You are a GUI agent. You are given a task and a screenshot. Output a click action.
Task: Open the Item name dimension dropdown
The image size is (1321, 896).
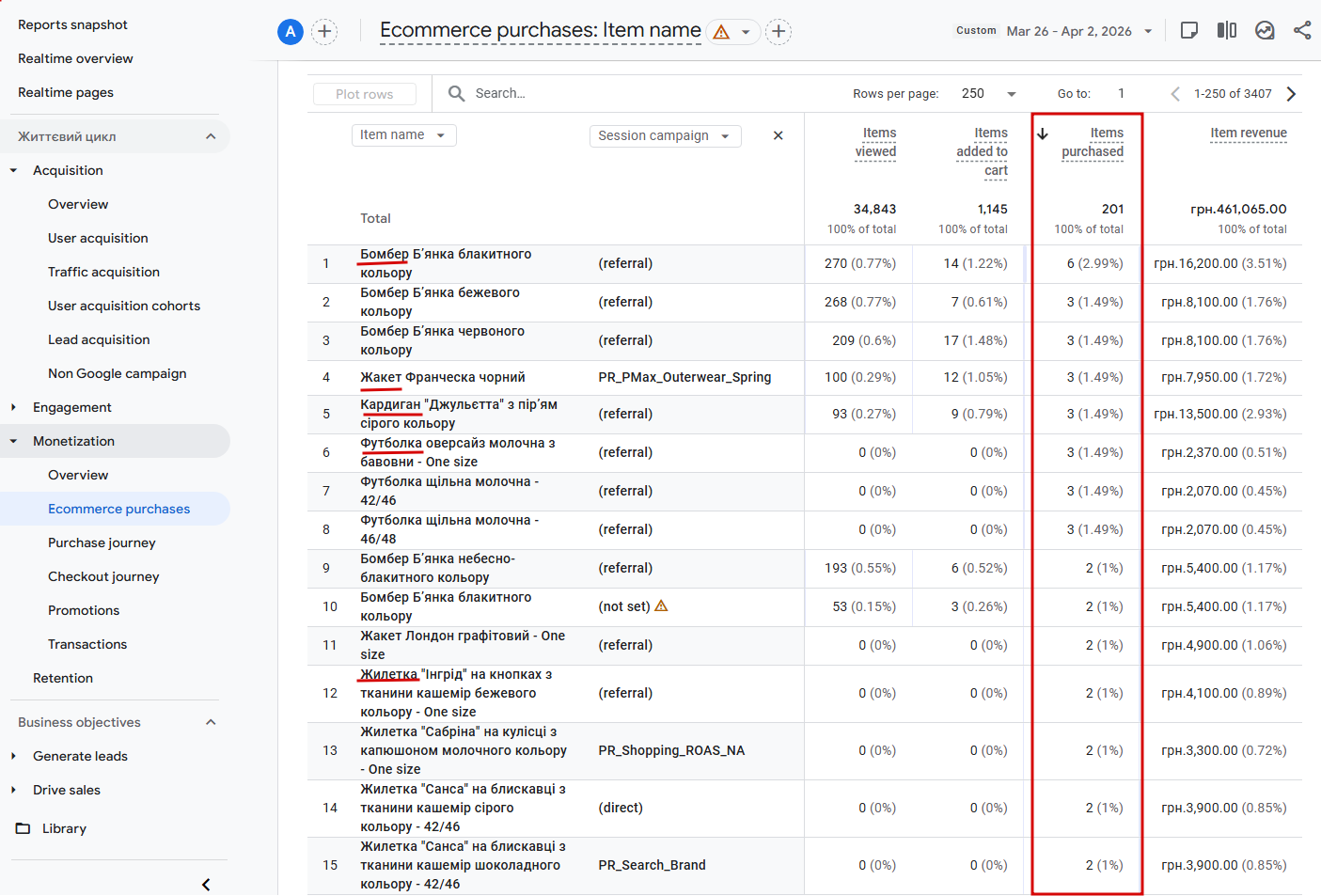tap(403, 135)
